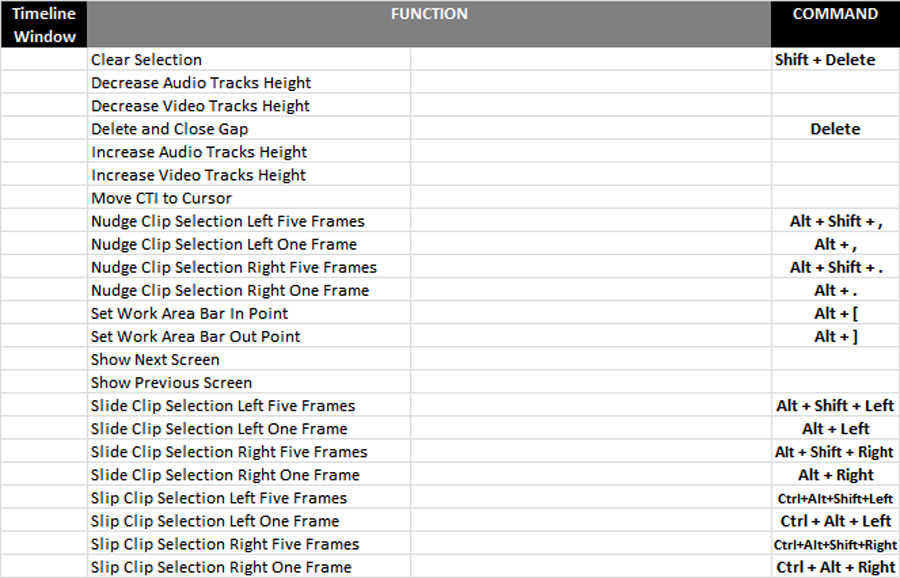Select Nudge Clip Selection Left Five Frames
This screenshot has width=900, height=578.
click(249, 221)
